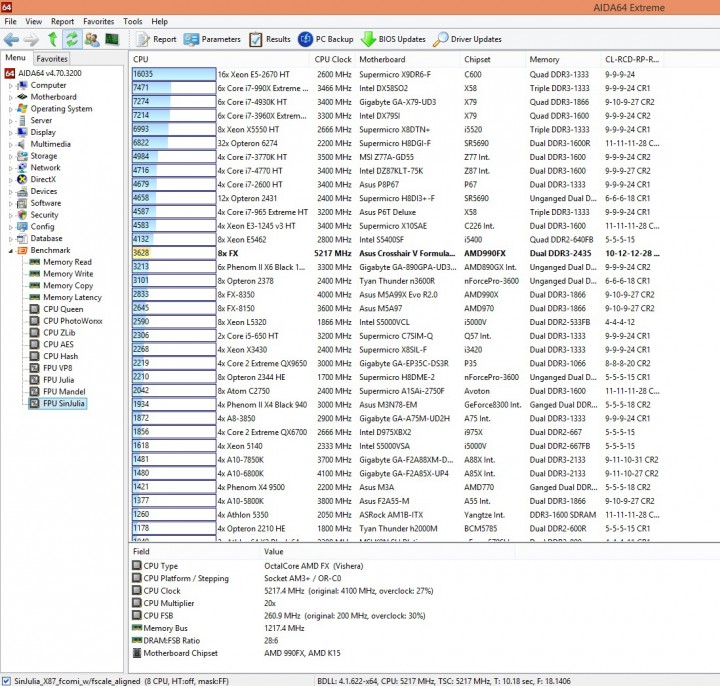Open the Favorites menu

pyautogui.click(x=99, y=22)
